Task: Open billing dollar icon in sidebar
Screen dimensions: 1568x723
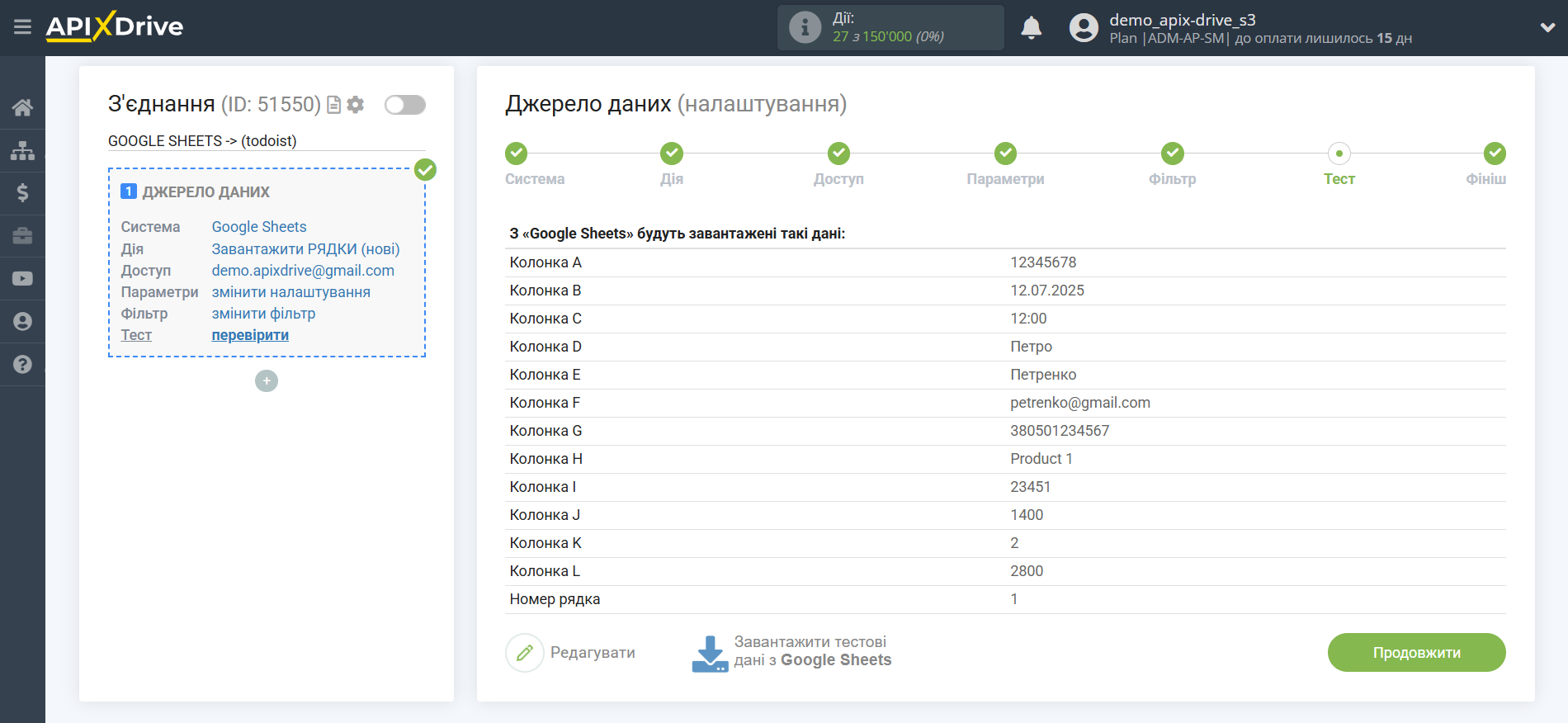Action: 22,193
